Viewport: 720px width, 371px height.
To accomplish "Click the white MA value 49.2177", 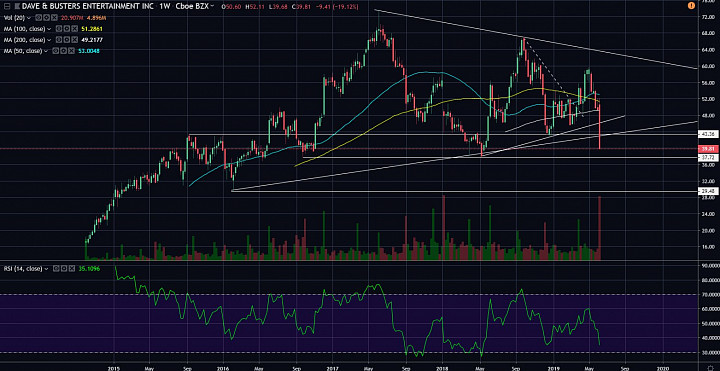I will click(92, 40).
